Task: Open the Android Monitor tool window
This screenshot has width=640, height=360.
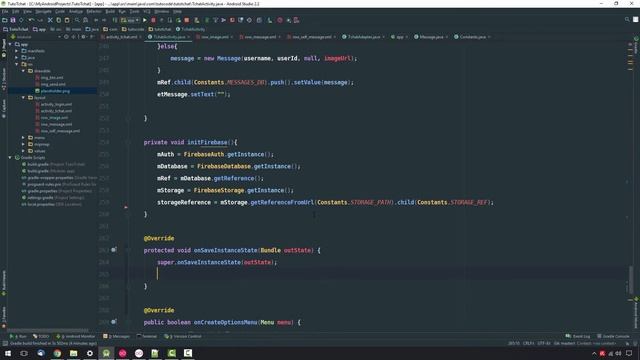Action: (76, 336)
